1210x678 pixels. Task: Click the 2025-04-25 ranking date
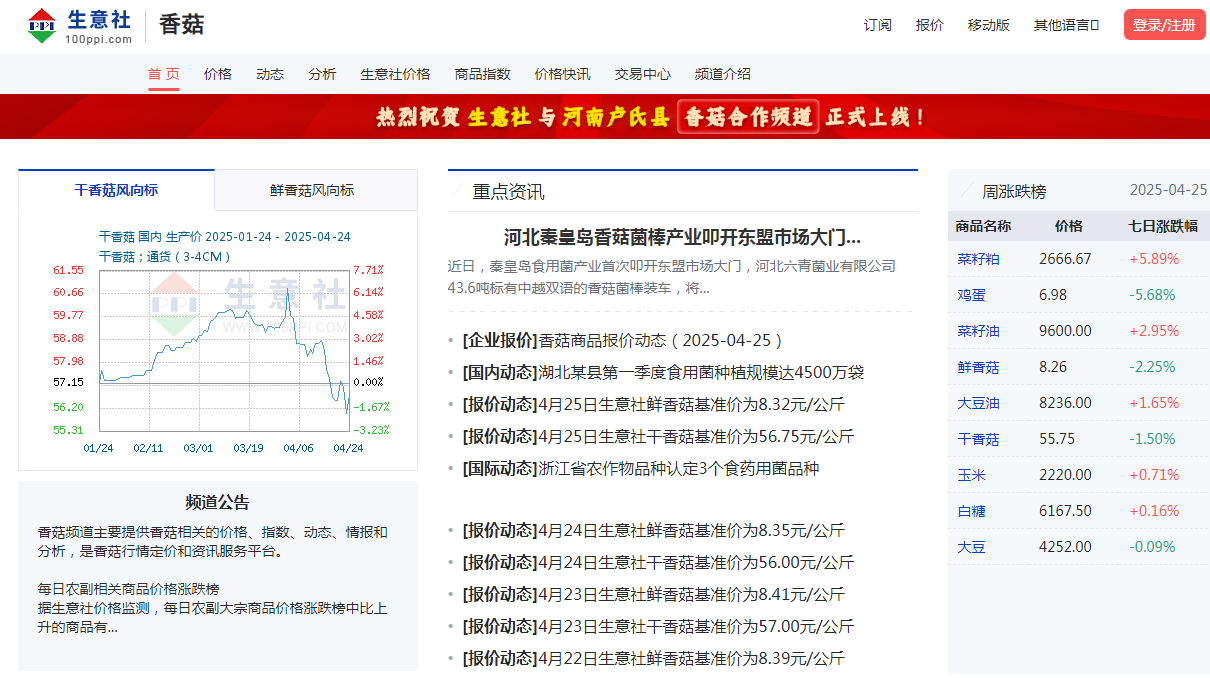(1168, 190)
